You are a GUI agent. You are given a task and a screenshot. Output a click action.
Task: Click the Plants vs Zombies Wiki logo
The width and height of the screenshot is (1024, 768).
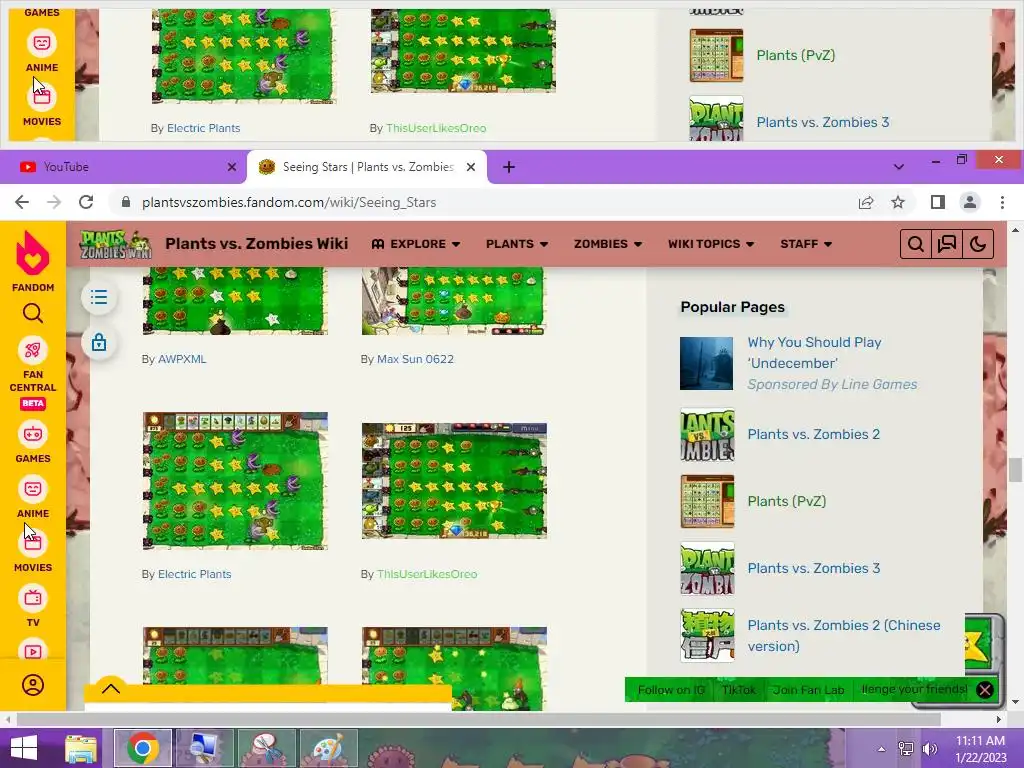click(x=116, y=244)
